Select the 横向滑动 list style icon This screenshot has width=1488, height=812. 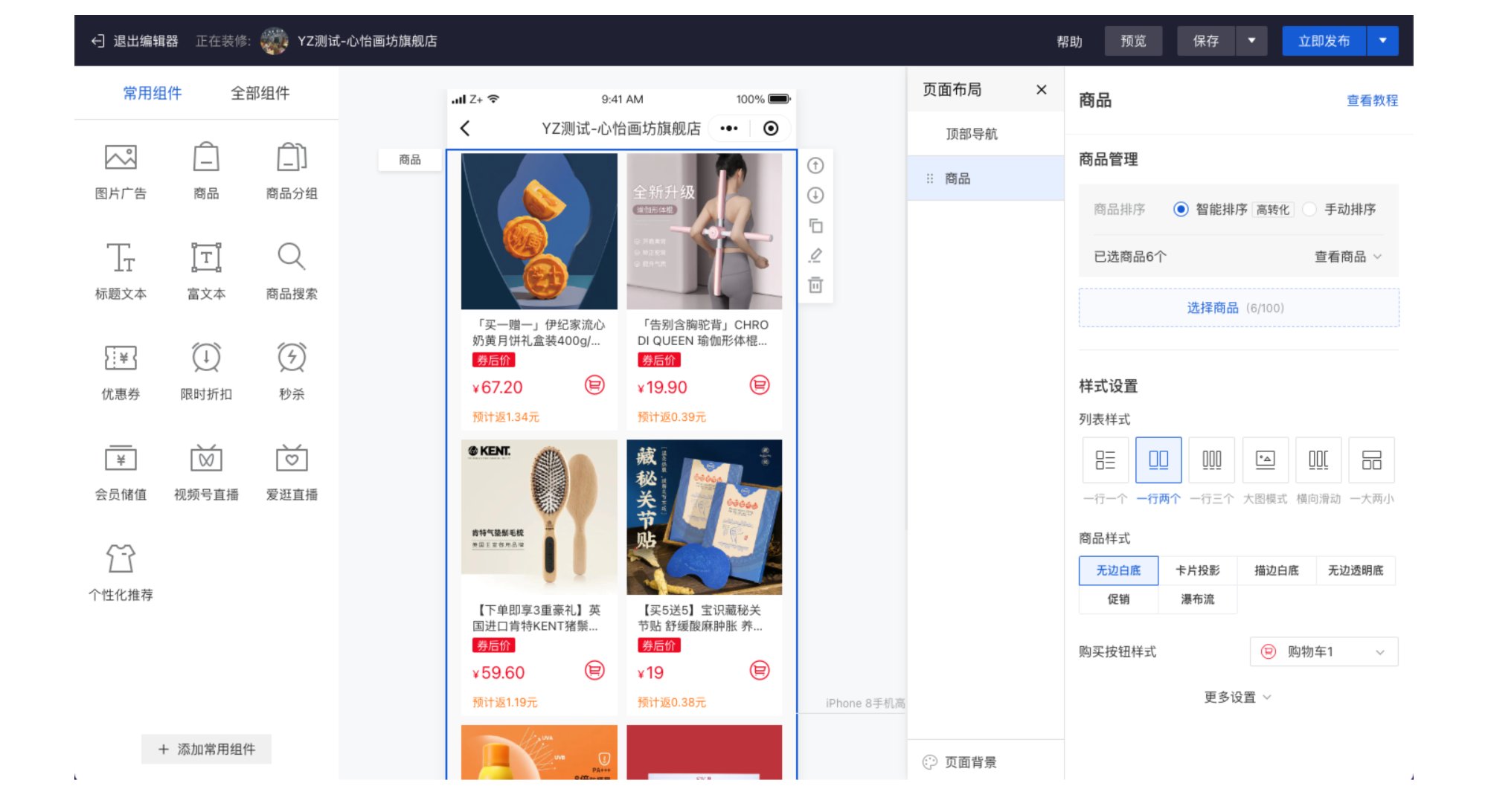tap(1318, 460)
